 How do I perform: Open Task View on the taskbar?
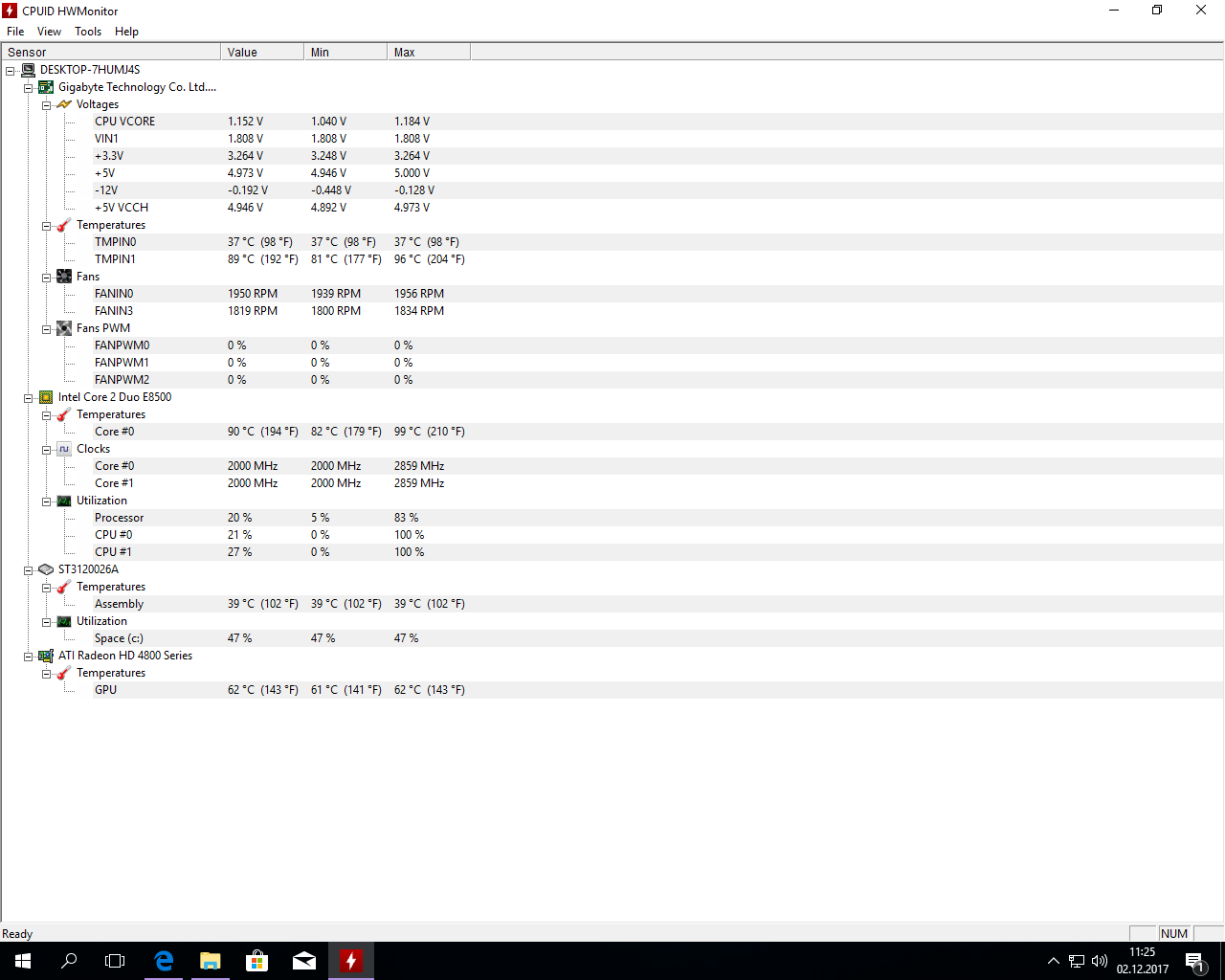pyautogui.click(x=115, y=961)
